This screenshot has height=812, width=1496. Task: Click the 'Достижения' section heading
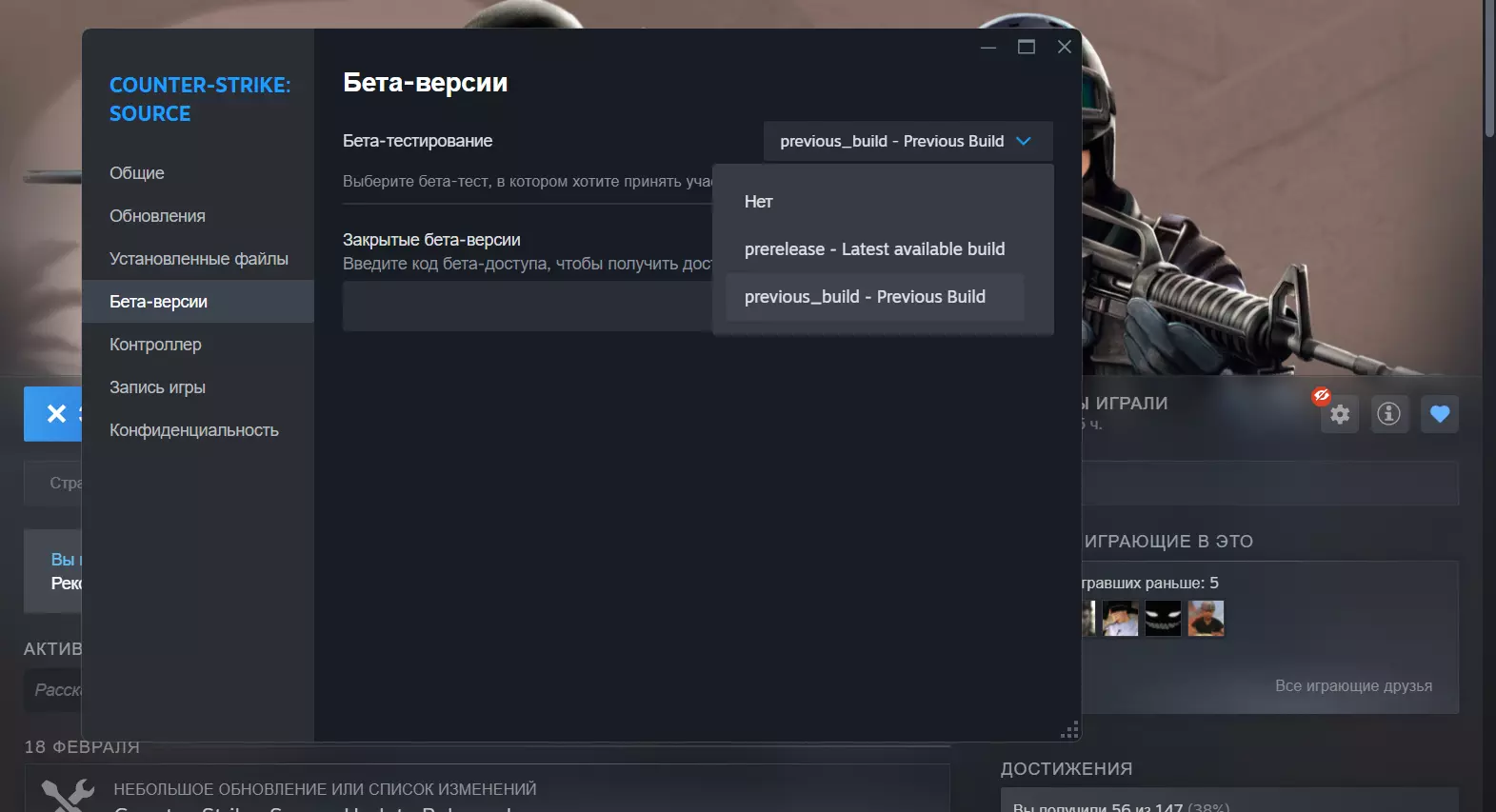click(x=1067, y=769)
